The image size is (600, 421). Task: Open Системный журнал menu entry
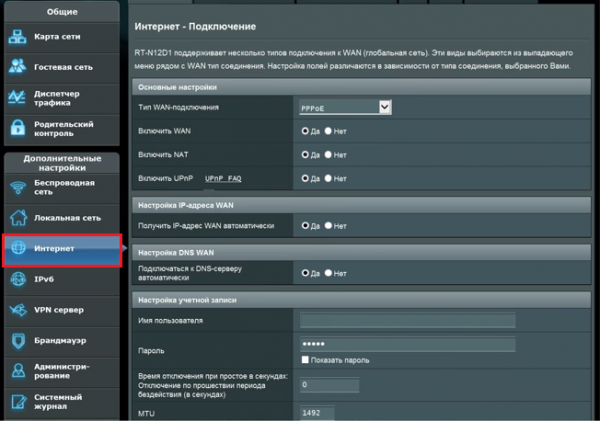tap(62, 402)
